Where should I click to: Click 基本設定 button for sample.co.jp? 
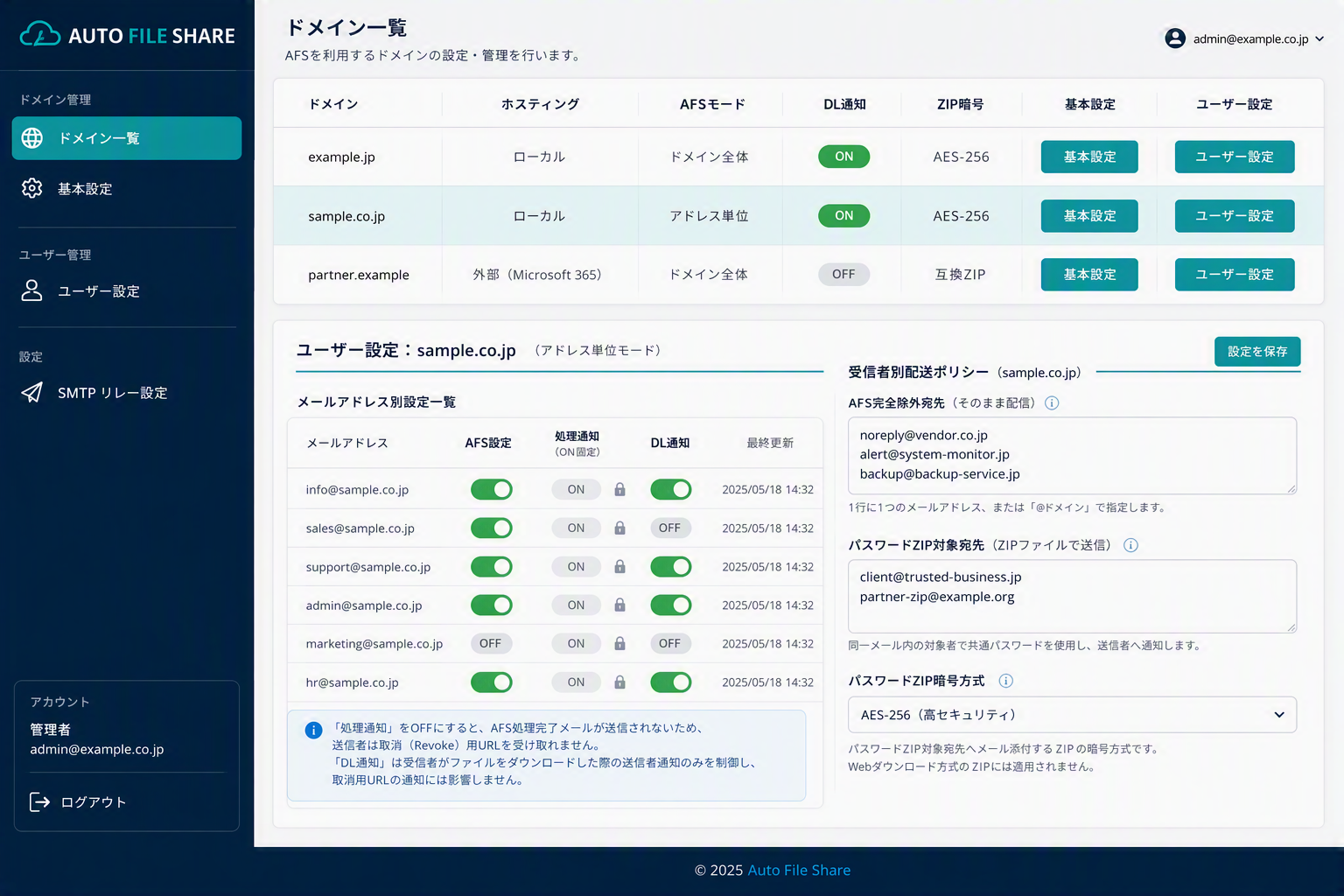pyautogui.click(x=1089, y=215)
